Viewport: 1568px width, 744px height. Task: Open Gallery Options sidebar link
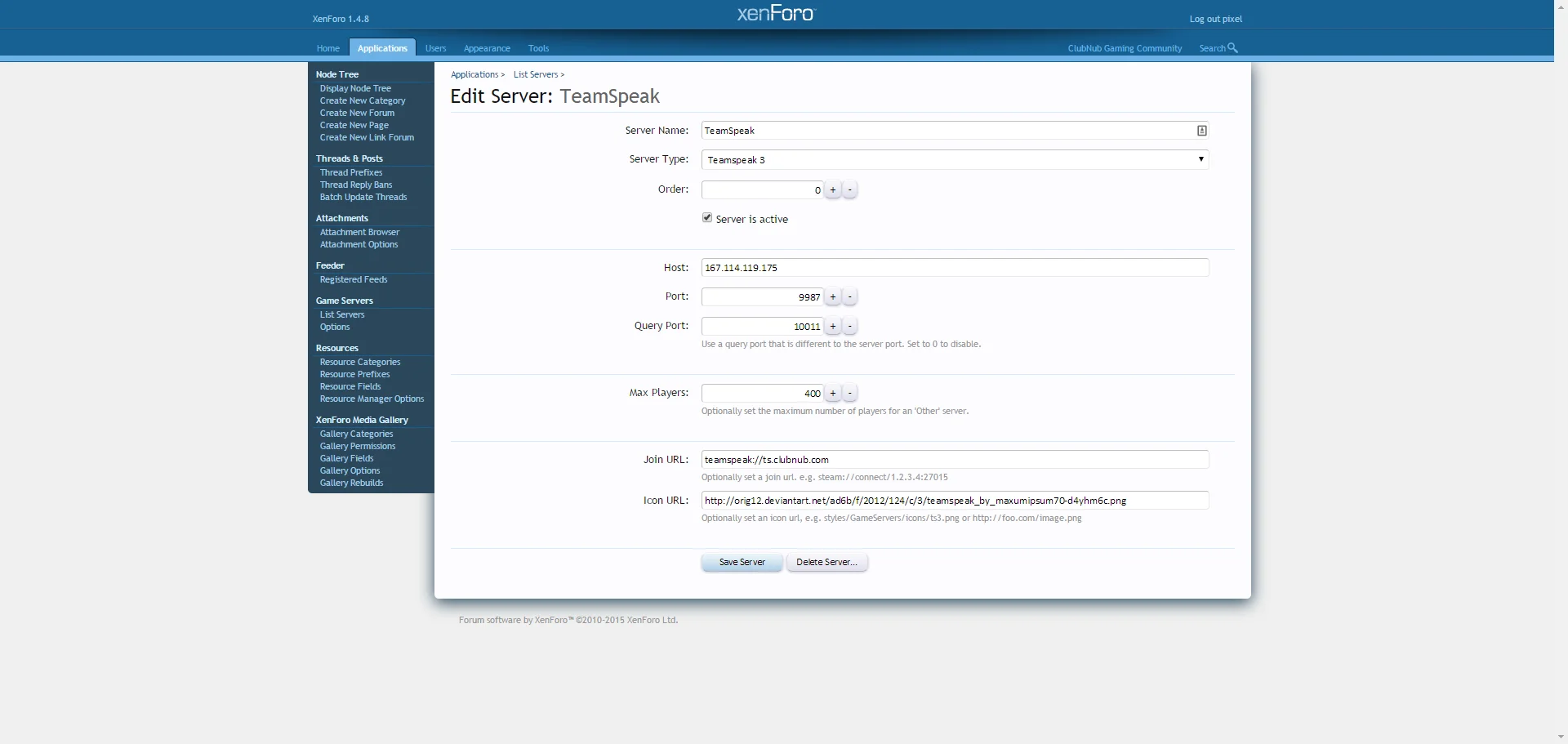pos(350,470)
